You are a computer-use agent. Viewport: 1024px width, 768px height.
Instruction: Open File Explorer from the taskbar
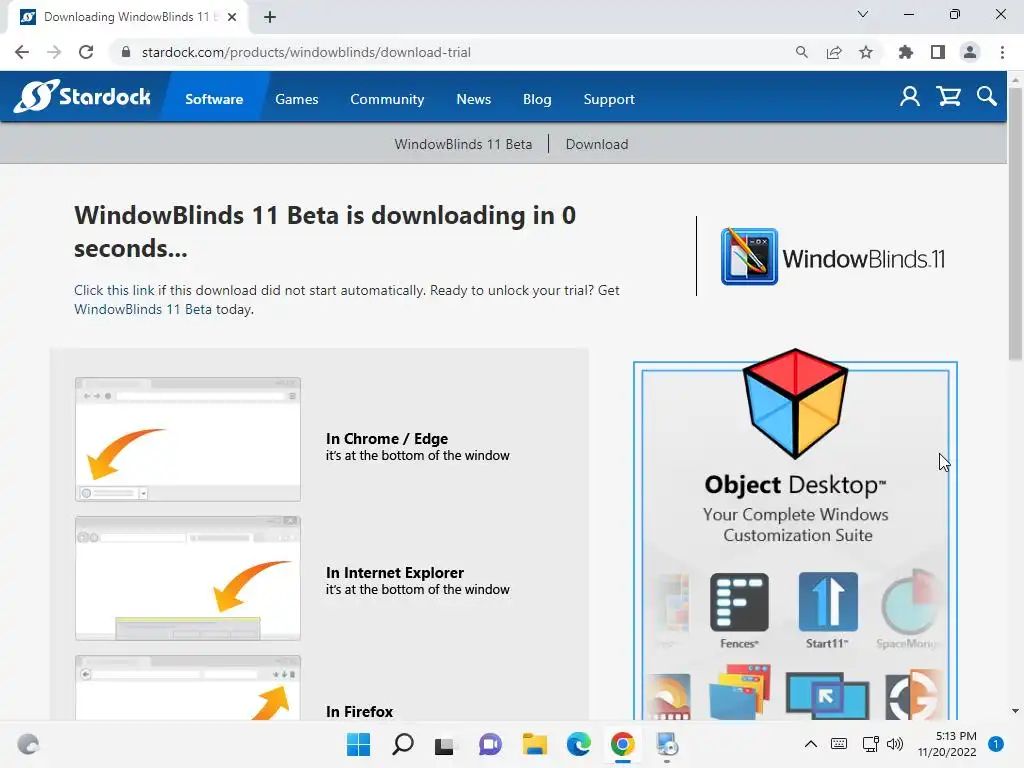coord(534,744)
